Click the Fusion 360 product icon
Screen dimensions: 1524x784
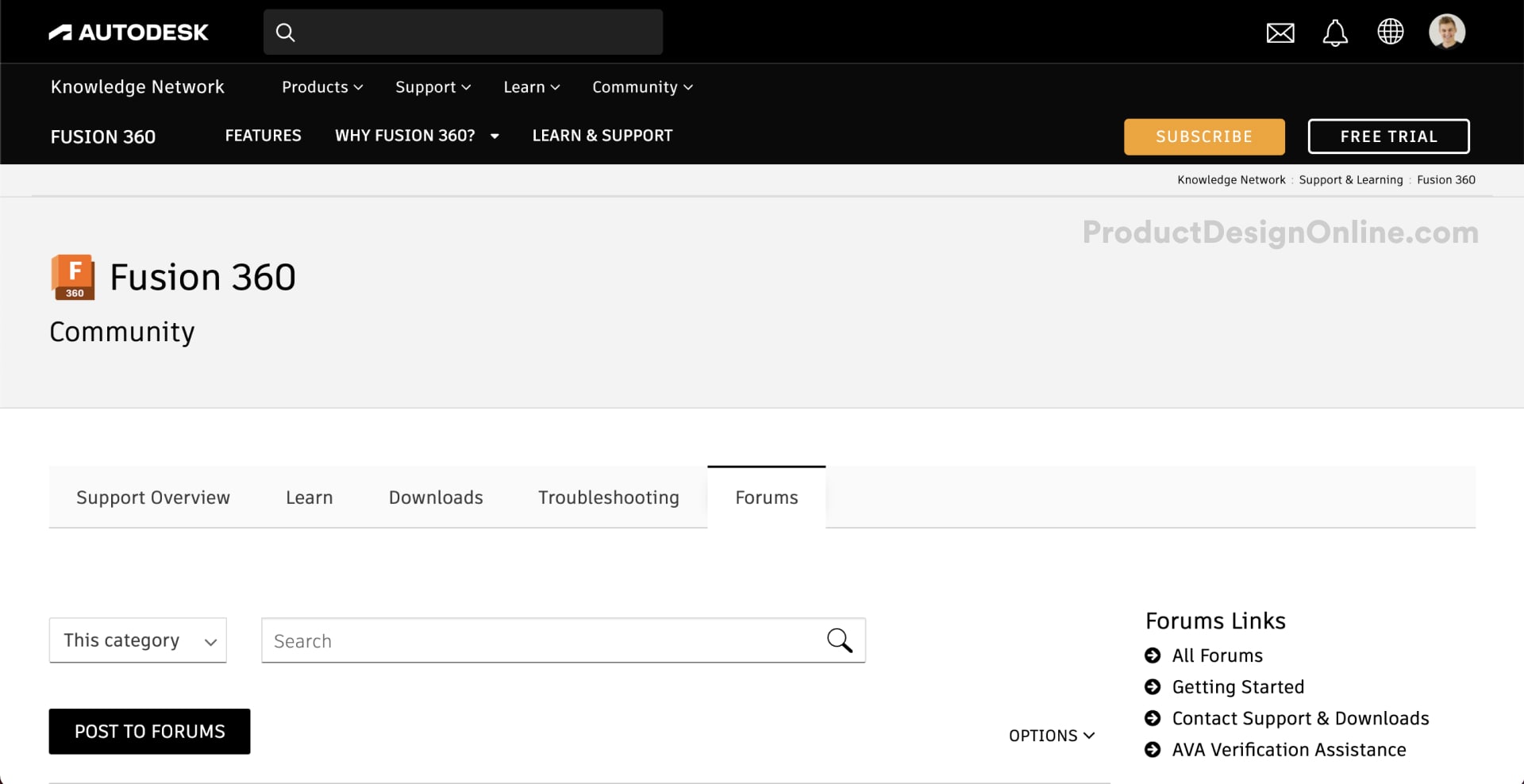(73, 277)
